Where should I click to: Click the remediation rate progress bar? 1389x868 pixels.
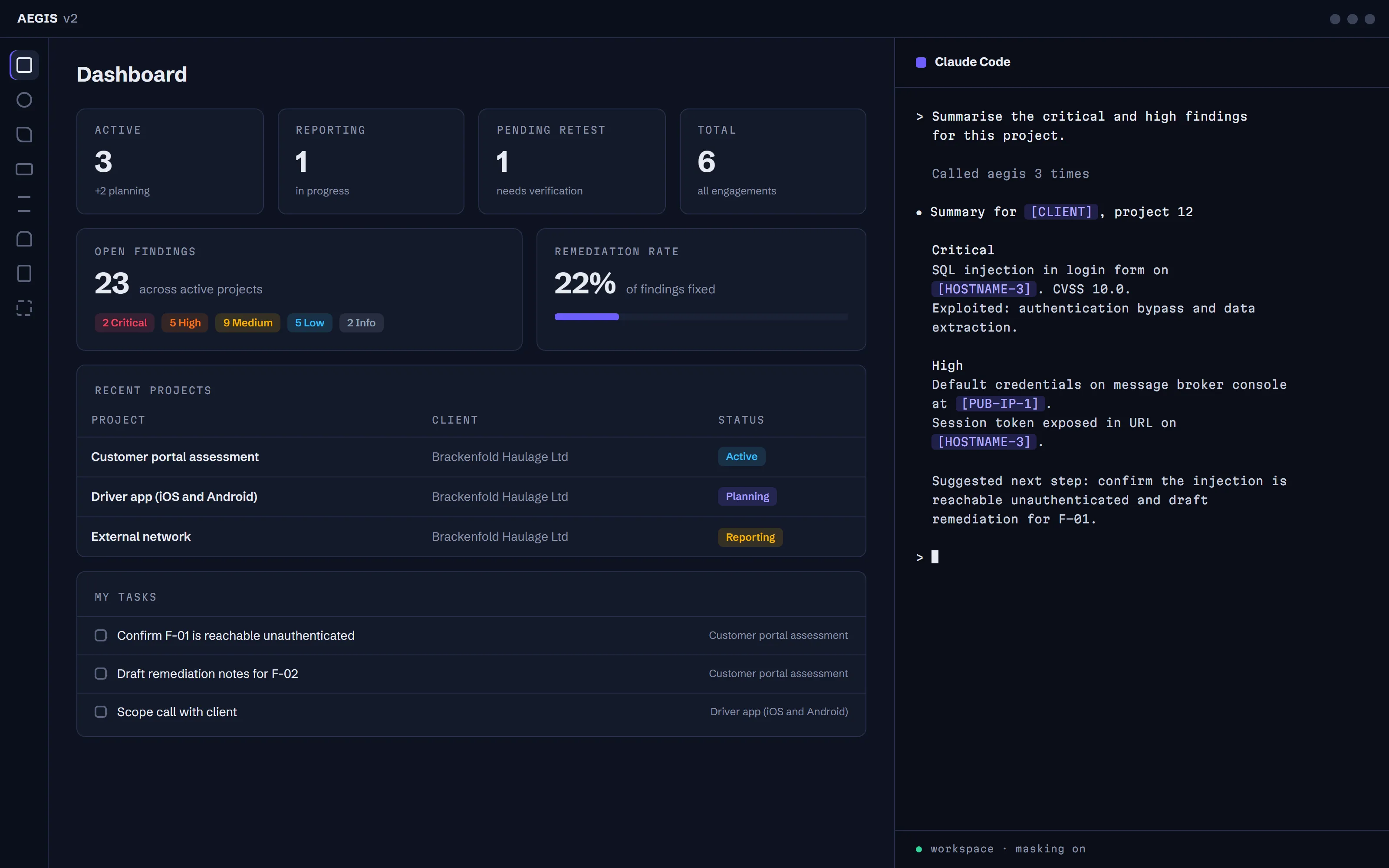(701, 317)
